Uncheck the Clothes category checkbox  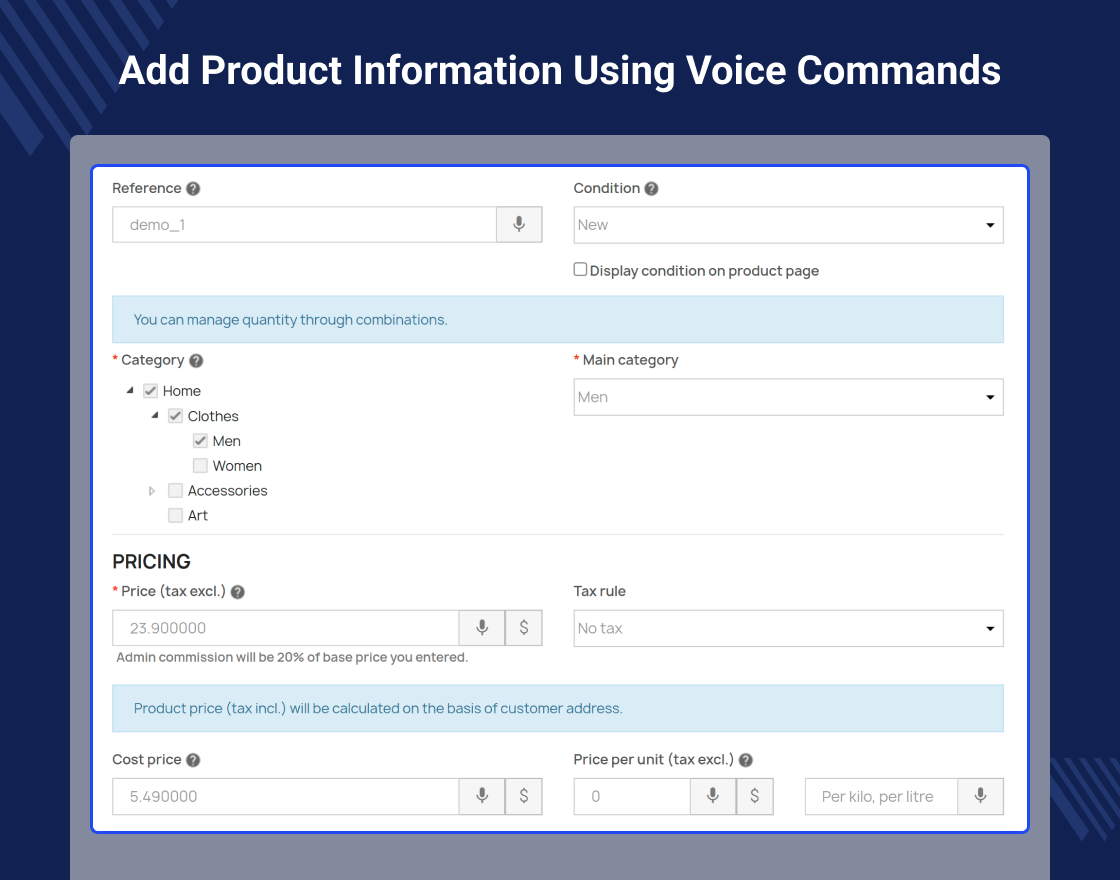click(175, 416)
